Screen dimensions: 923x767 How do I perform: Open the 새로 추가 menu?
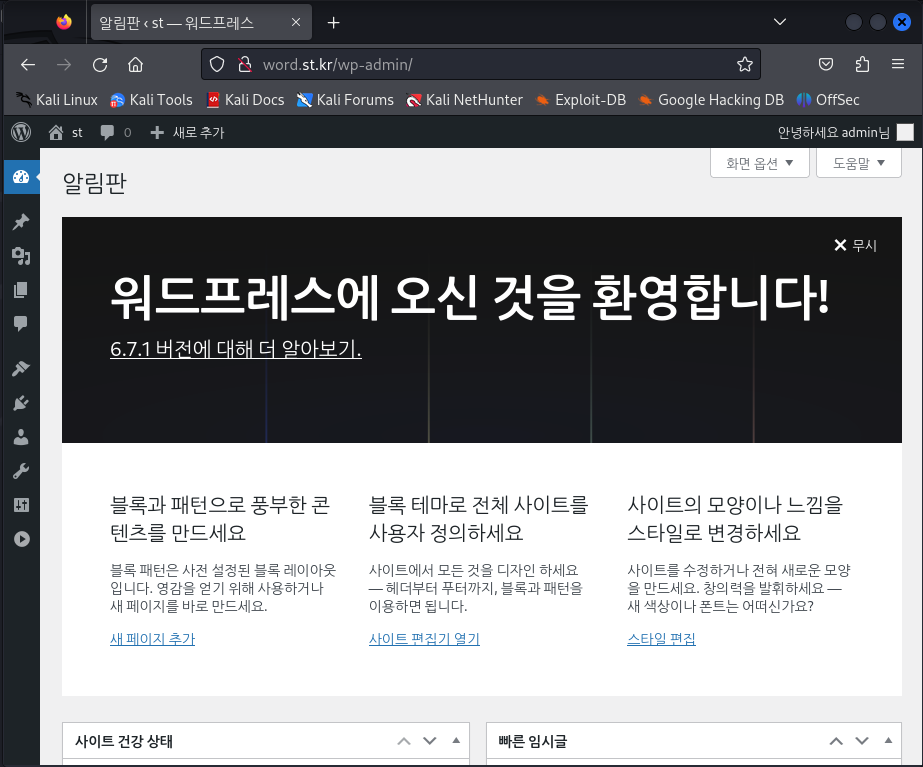[187, 132]
